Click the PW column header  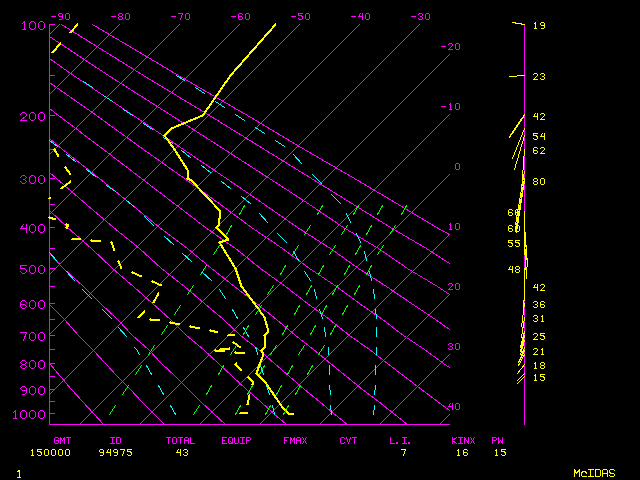point(497,440)
